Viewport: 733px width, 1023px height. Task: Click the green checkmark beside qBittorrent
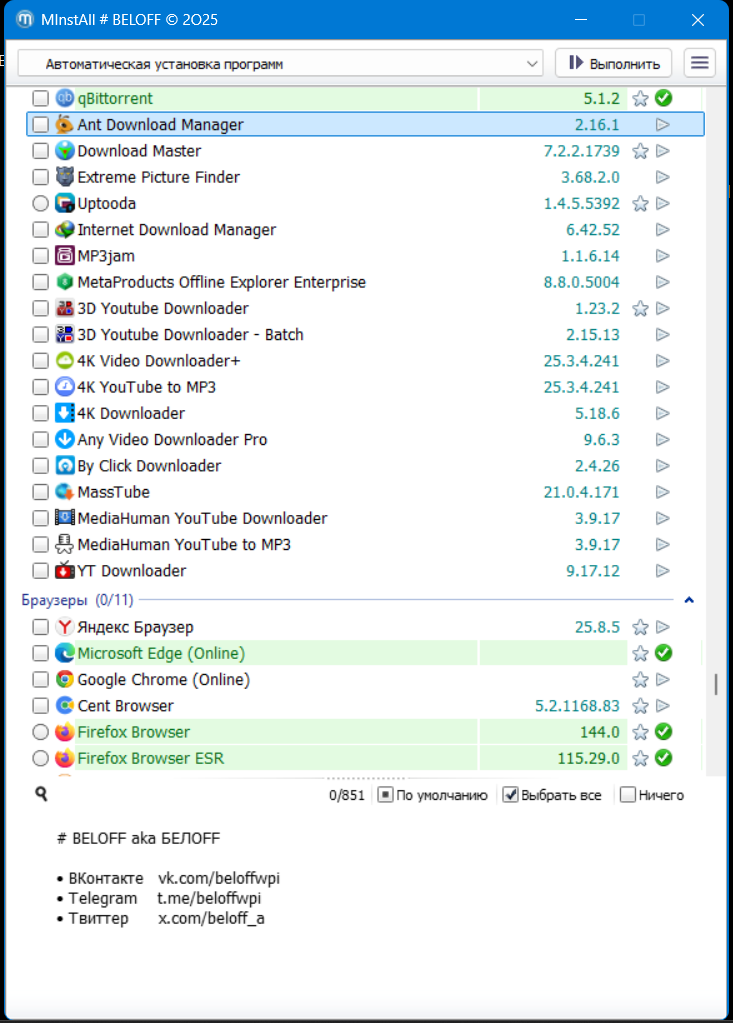662,98
